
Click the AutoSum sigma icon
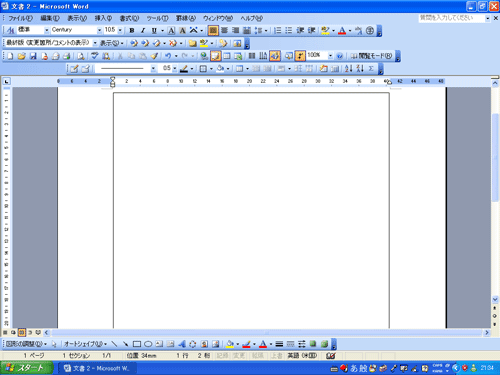point(371,69)
